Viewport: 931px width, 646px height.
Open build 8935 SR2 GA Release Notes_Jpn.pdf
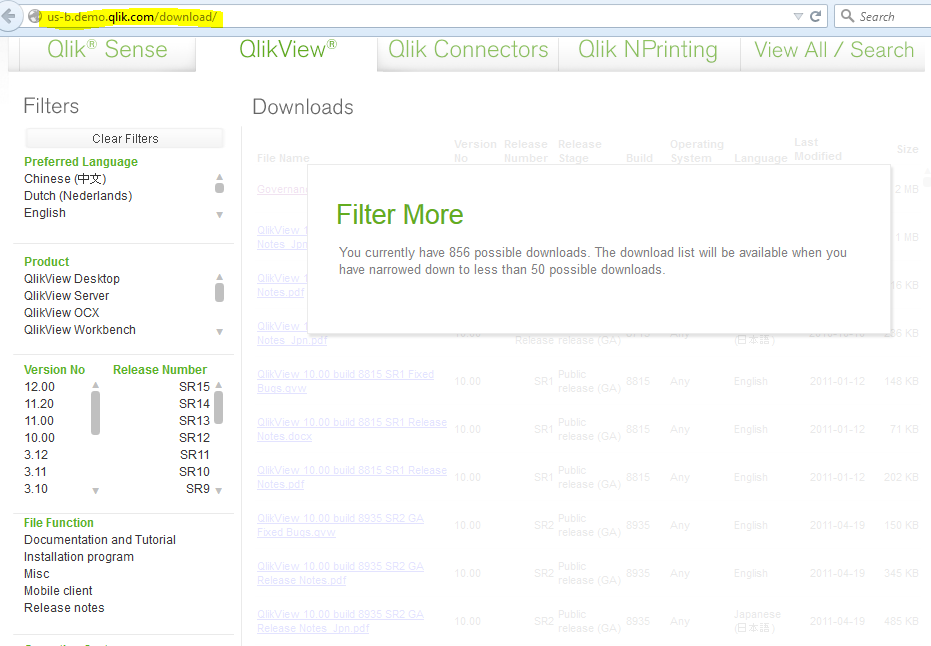click(340, 622)
